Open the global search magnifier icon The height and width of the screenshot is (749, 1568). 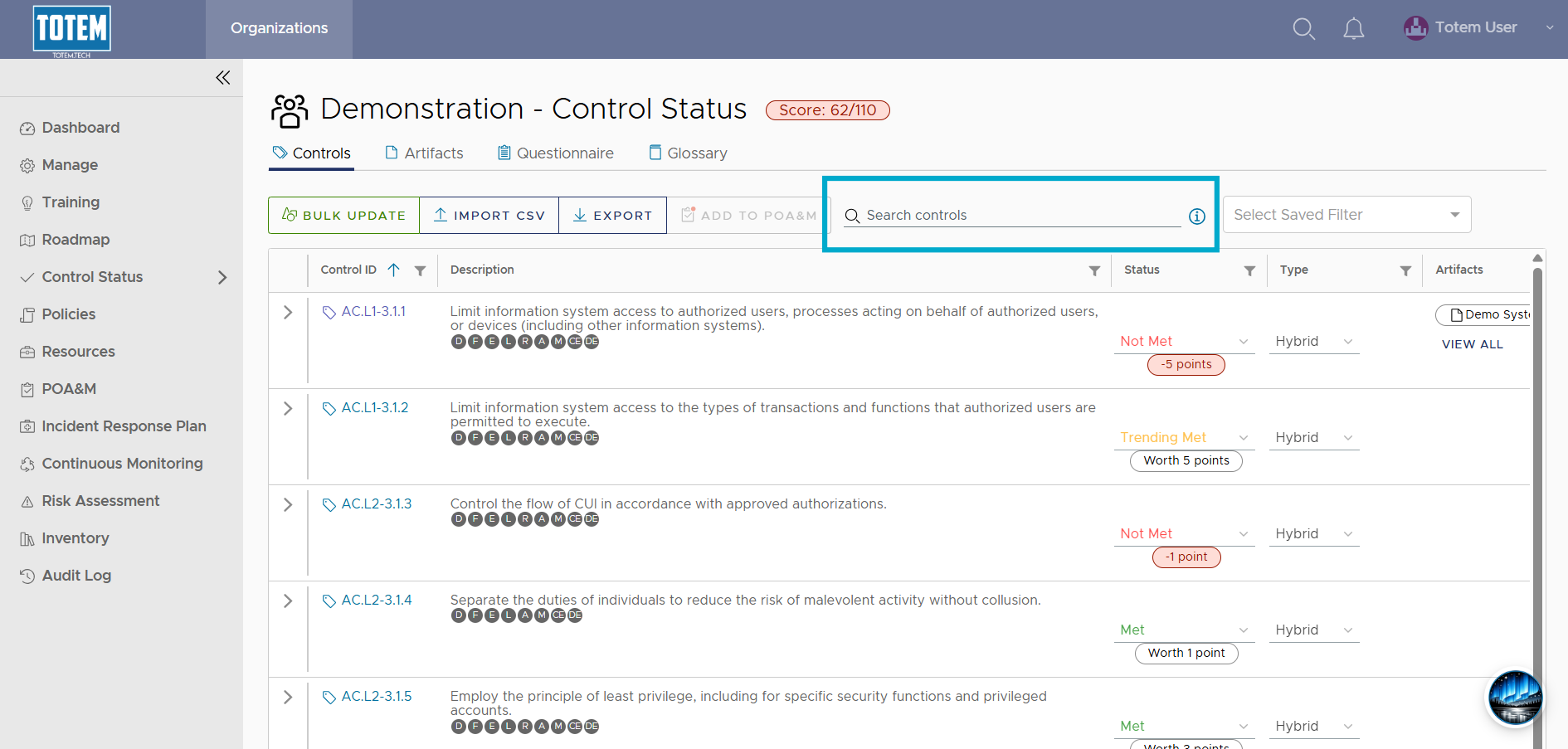click(x=1304, y=29)
